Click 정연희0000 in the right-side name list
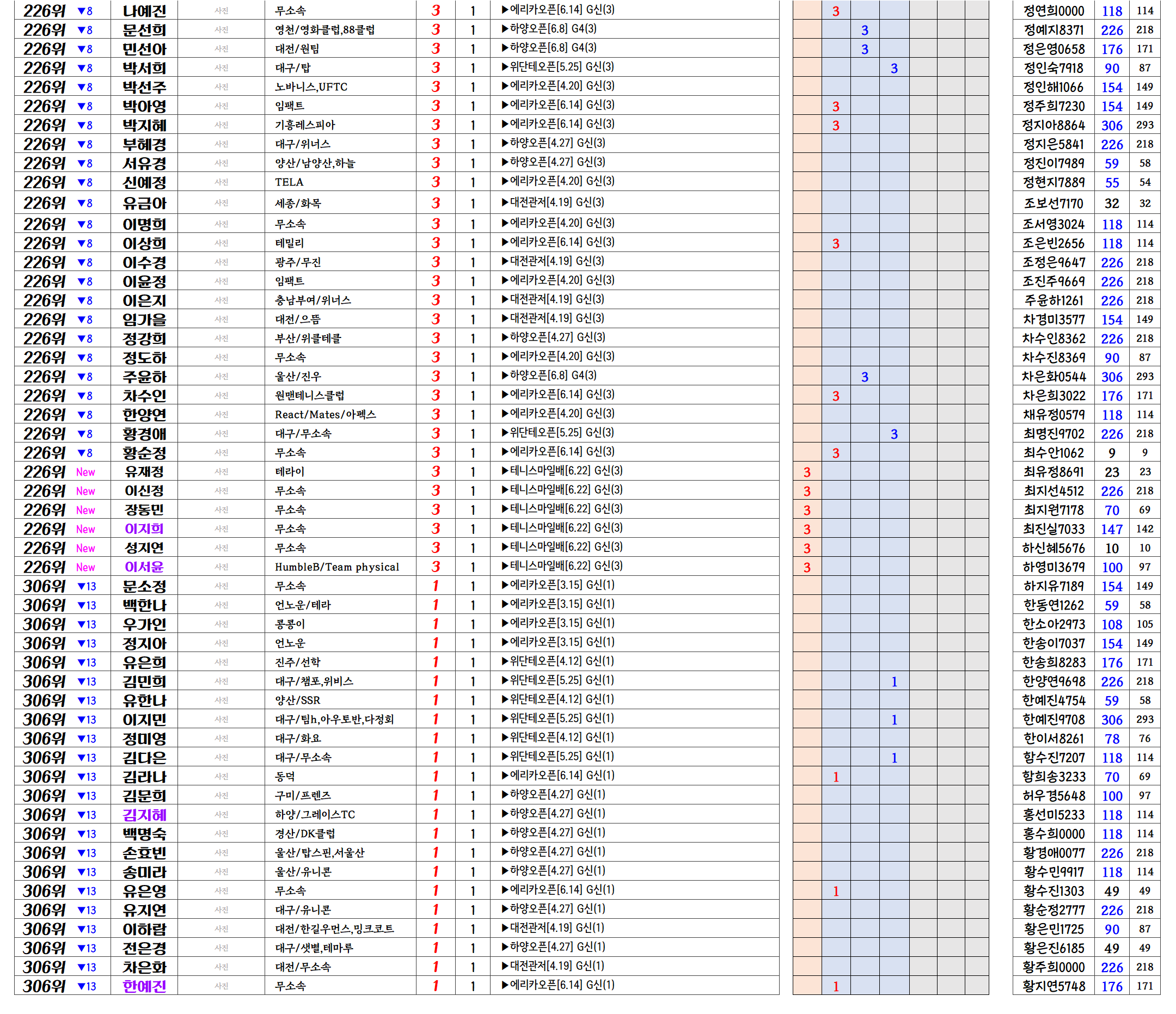This screenshot has width=1176, height=1014. pyautogui.click(x=1053, y=11)
